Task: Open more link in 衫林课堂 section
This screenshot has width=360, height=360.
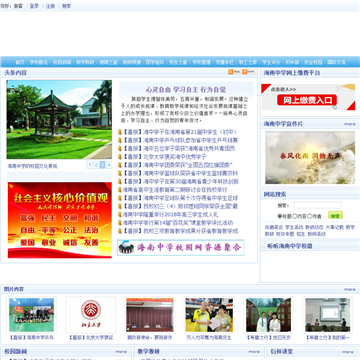Action: 348,352
